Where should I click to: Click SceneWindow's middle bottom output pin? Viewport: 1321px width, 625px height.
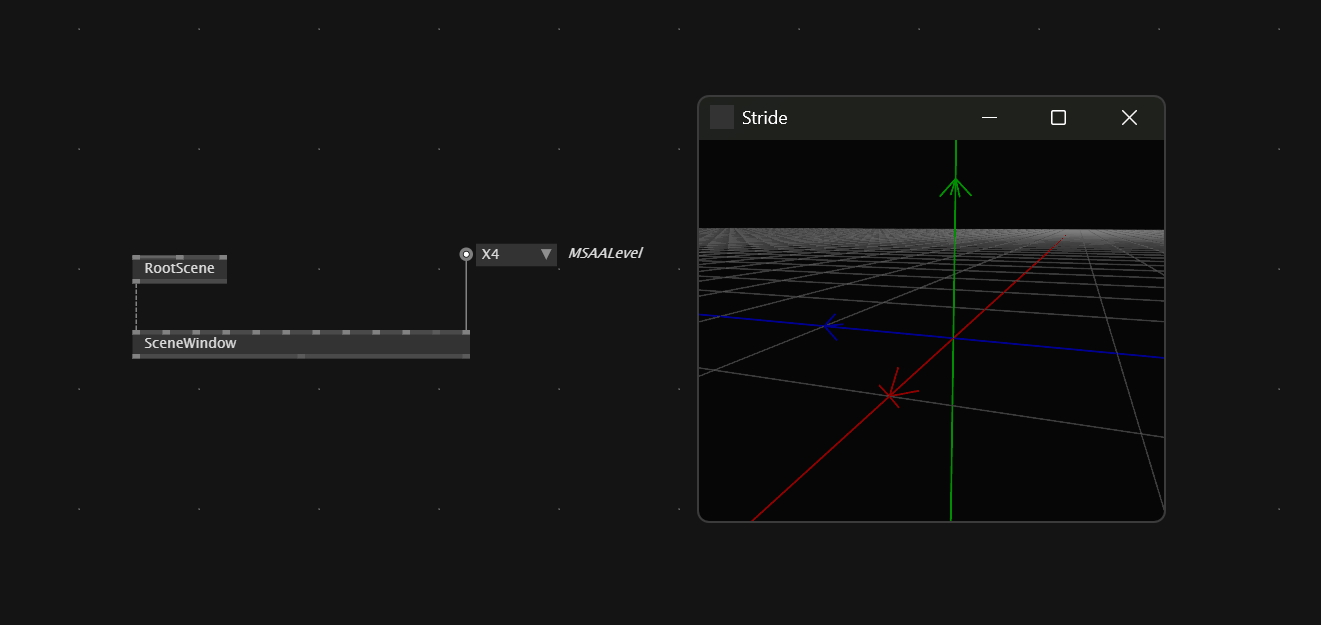(301, 356)
